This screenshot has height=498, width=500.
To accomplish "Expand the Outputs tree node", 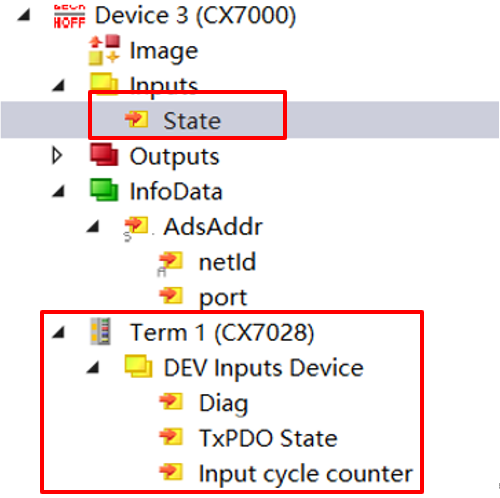I will click(57, 156).
